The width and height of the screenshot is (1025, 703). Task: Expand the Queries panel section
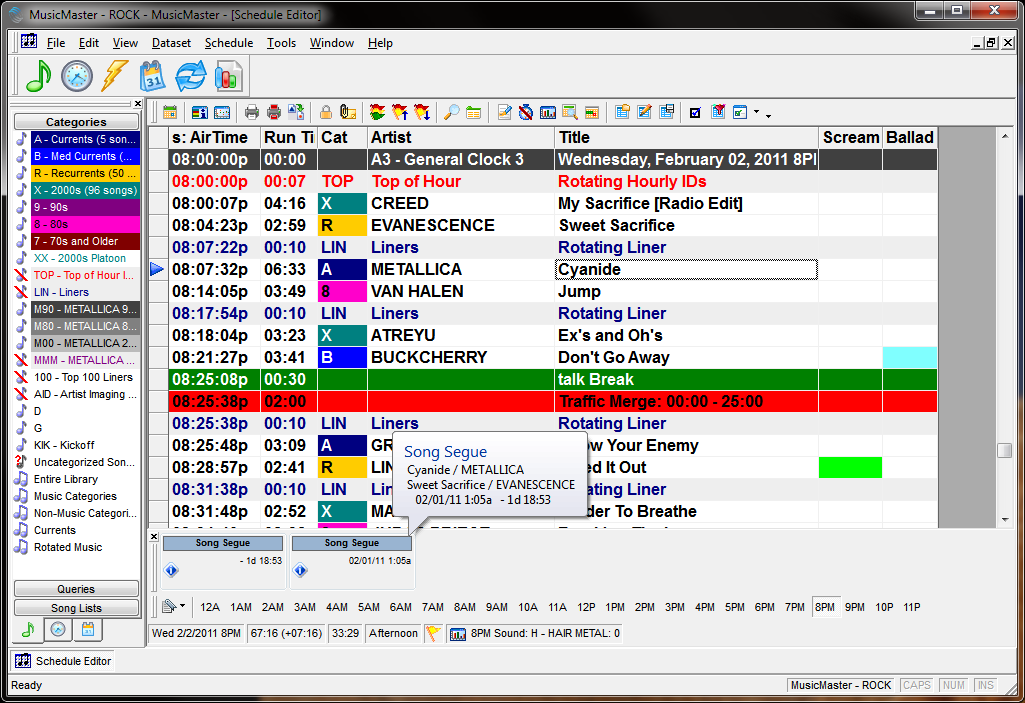click(x=76, y=589)
